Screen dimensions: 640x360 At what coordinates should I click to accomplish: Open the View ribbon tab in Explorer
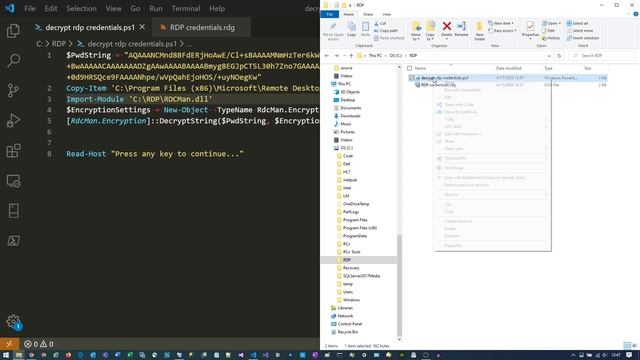386,14
